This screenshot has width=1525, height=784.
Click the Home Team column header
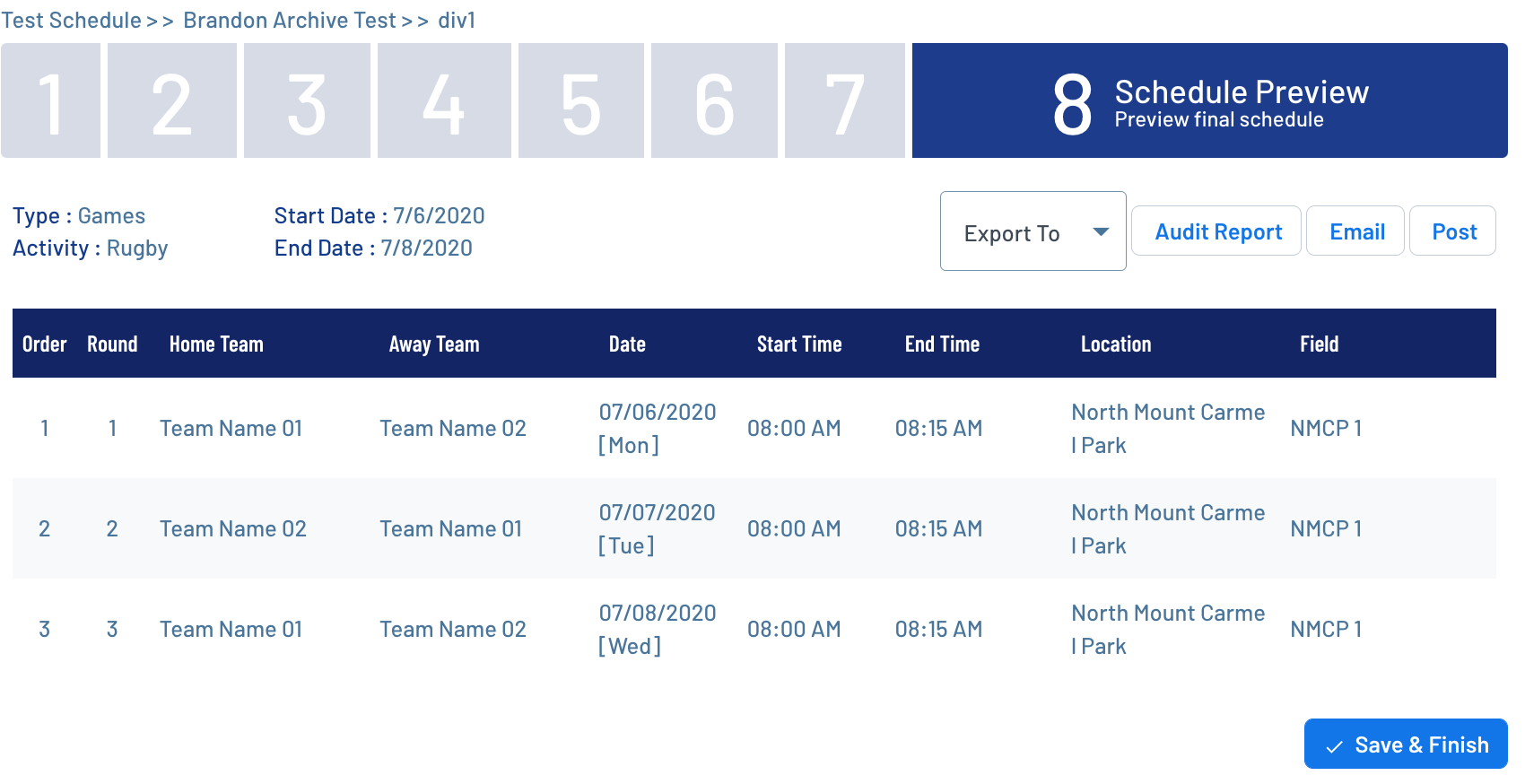216,344
